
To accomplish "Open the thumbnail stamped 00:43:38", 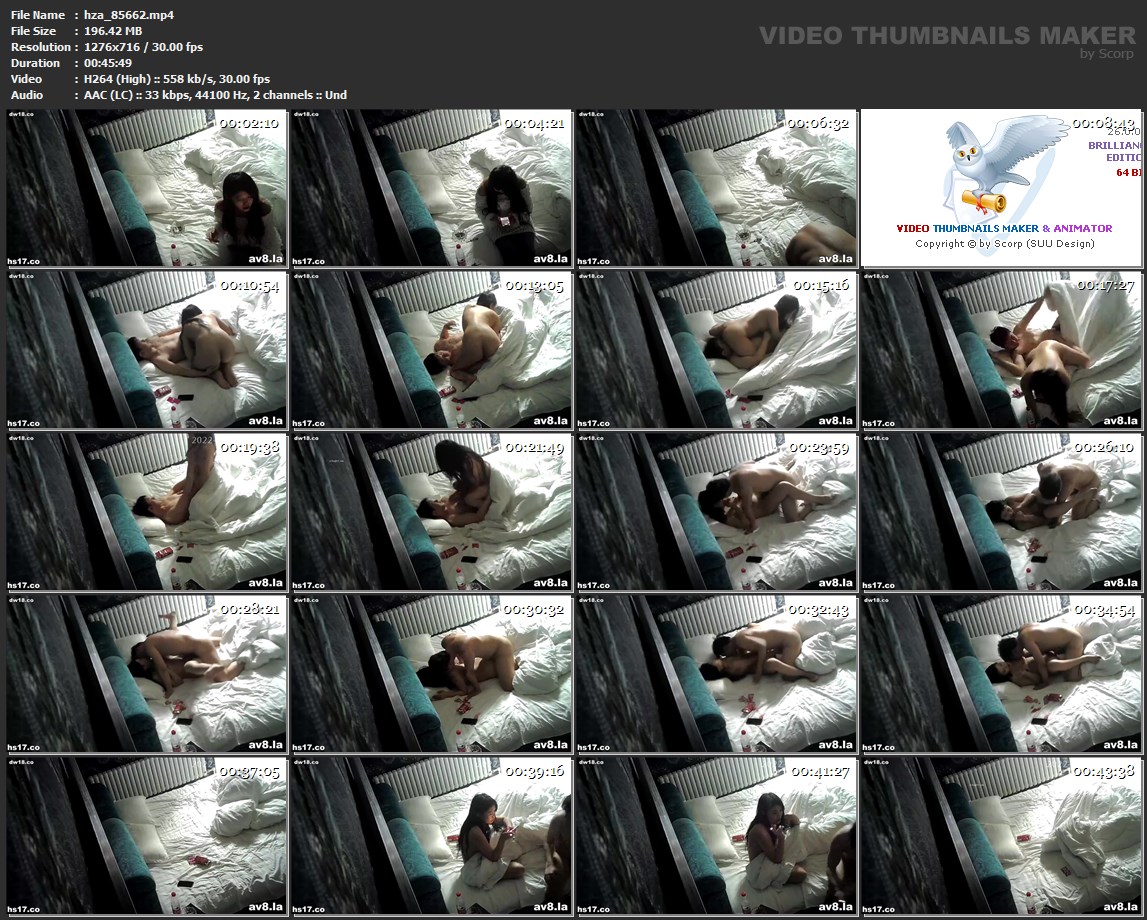I will [1001, 836].
